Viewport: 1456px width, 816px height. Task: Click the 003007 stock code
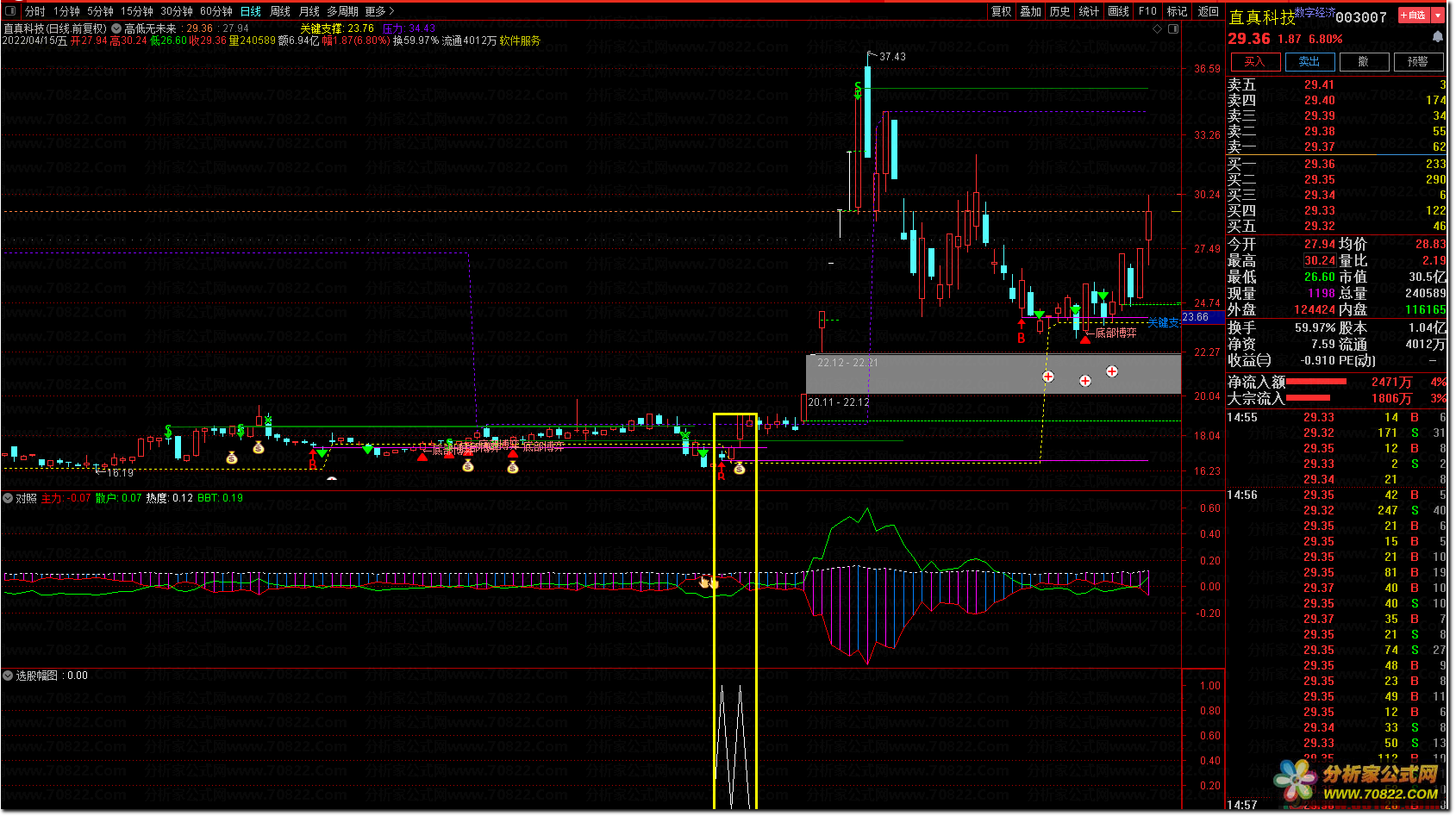click(x=1361, y=17)
